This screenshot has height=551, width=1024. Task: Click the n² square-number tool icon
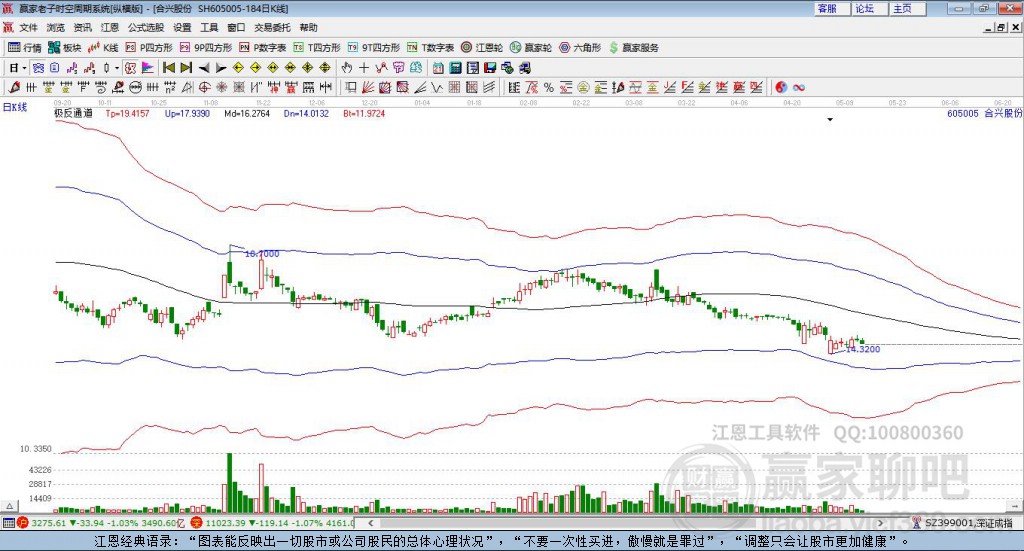point(170,87)
